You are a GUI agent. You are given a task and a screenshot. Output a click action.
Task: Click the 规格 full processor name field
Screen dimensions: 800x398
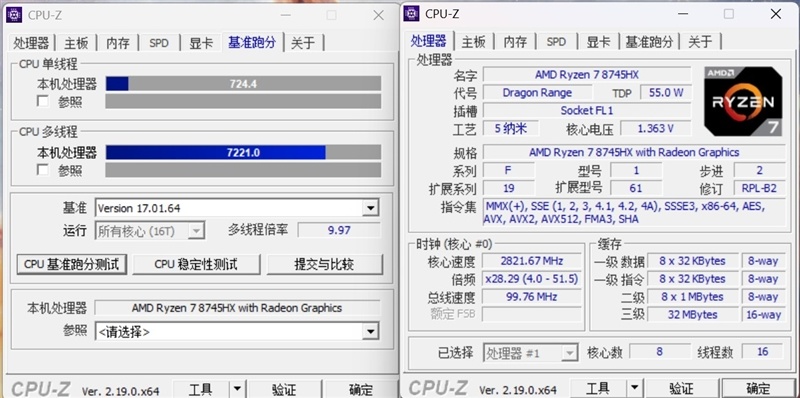[634, 152]
